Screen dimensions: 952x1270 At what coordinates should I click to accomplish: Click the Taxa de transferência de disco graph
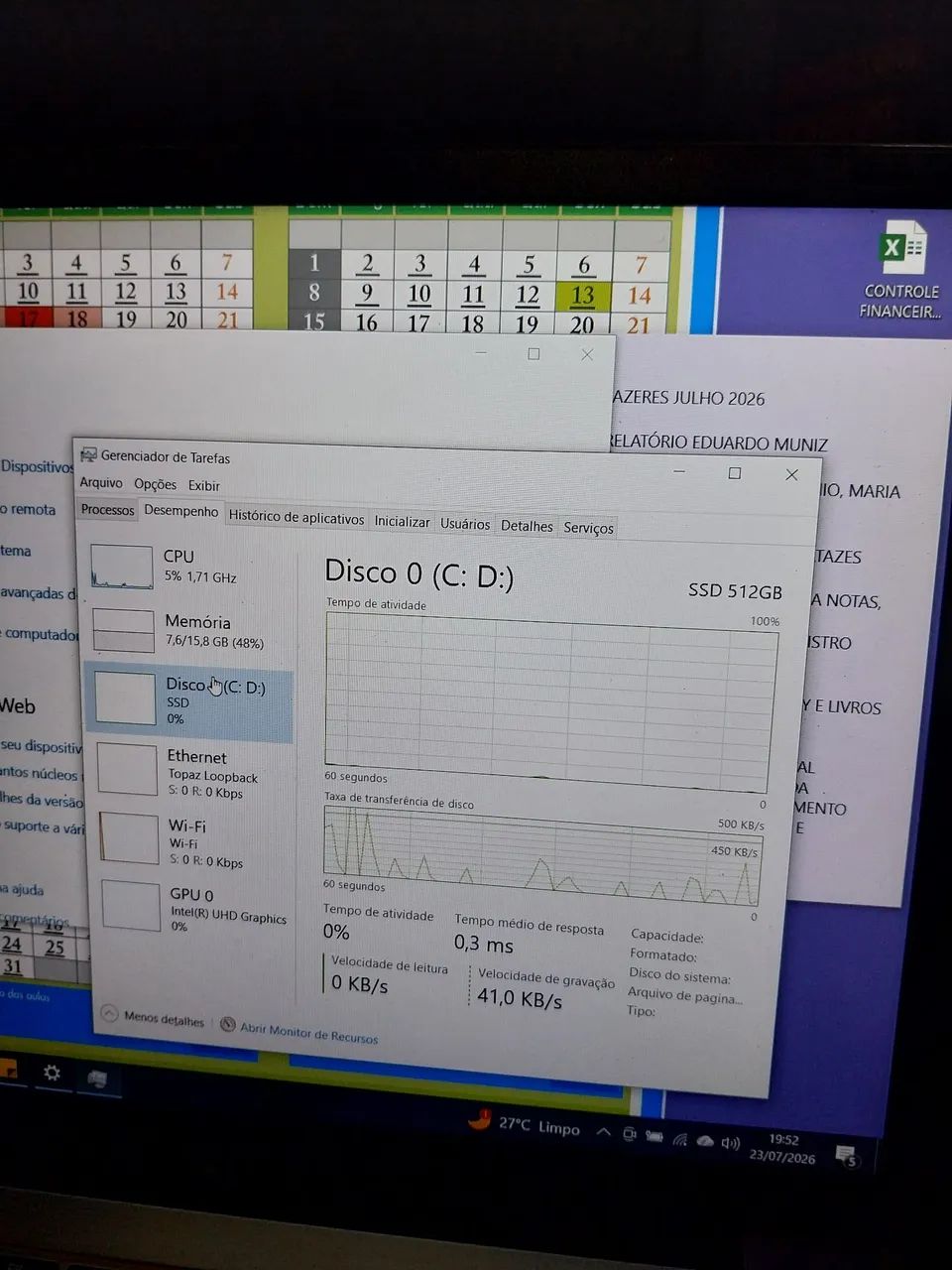[542, 856]
